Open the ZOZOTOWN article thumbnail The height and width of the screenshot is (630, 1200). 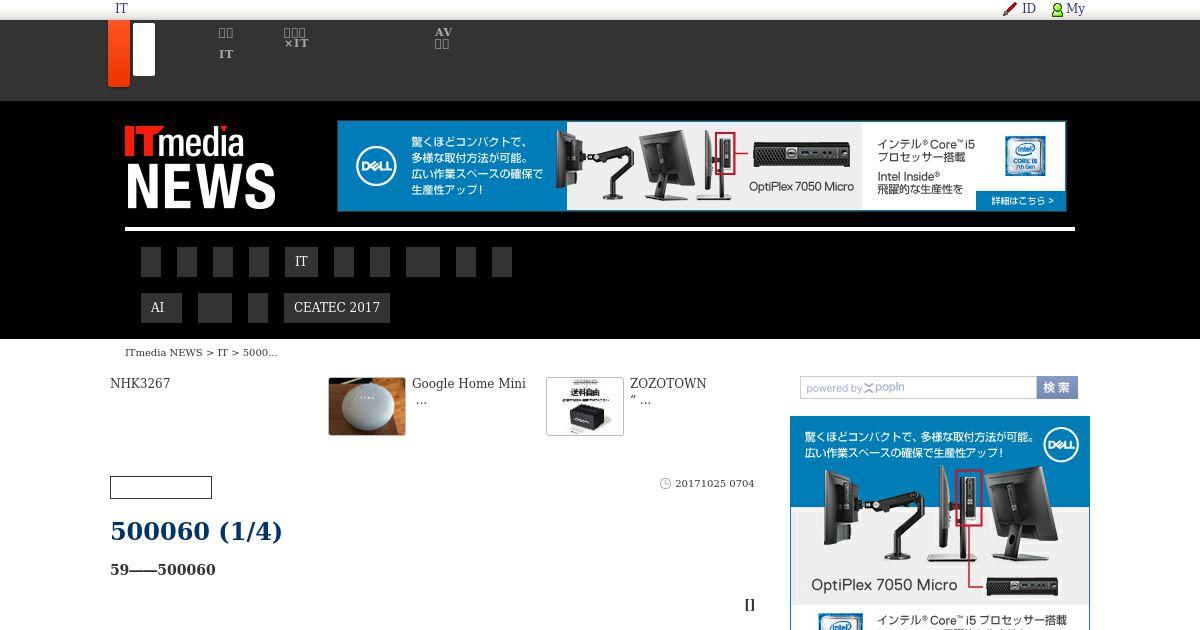(x=585, y=406)
